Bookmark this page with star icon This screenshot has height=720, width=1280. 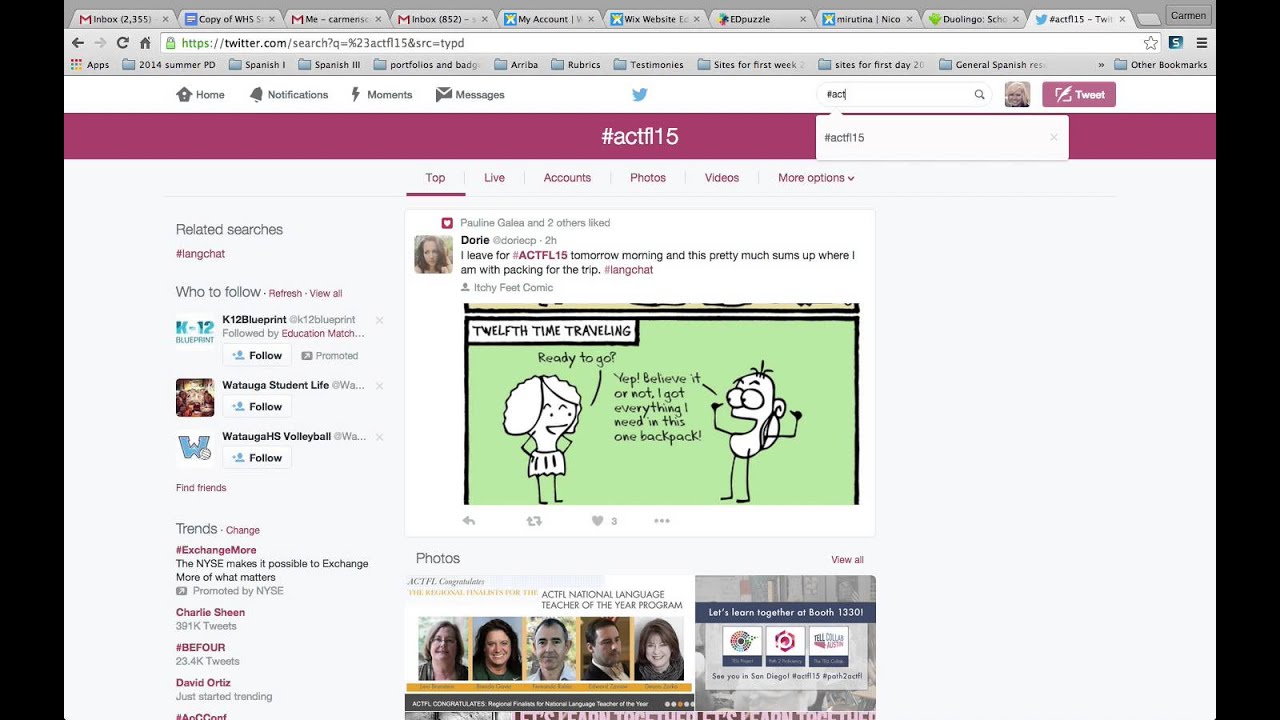1151,43
